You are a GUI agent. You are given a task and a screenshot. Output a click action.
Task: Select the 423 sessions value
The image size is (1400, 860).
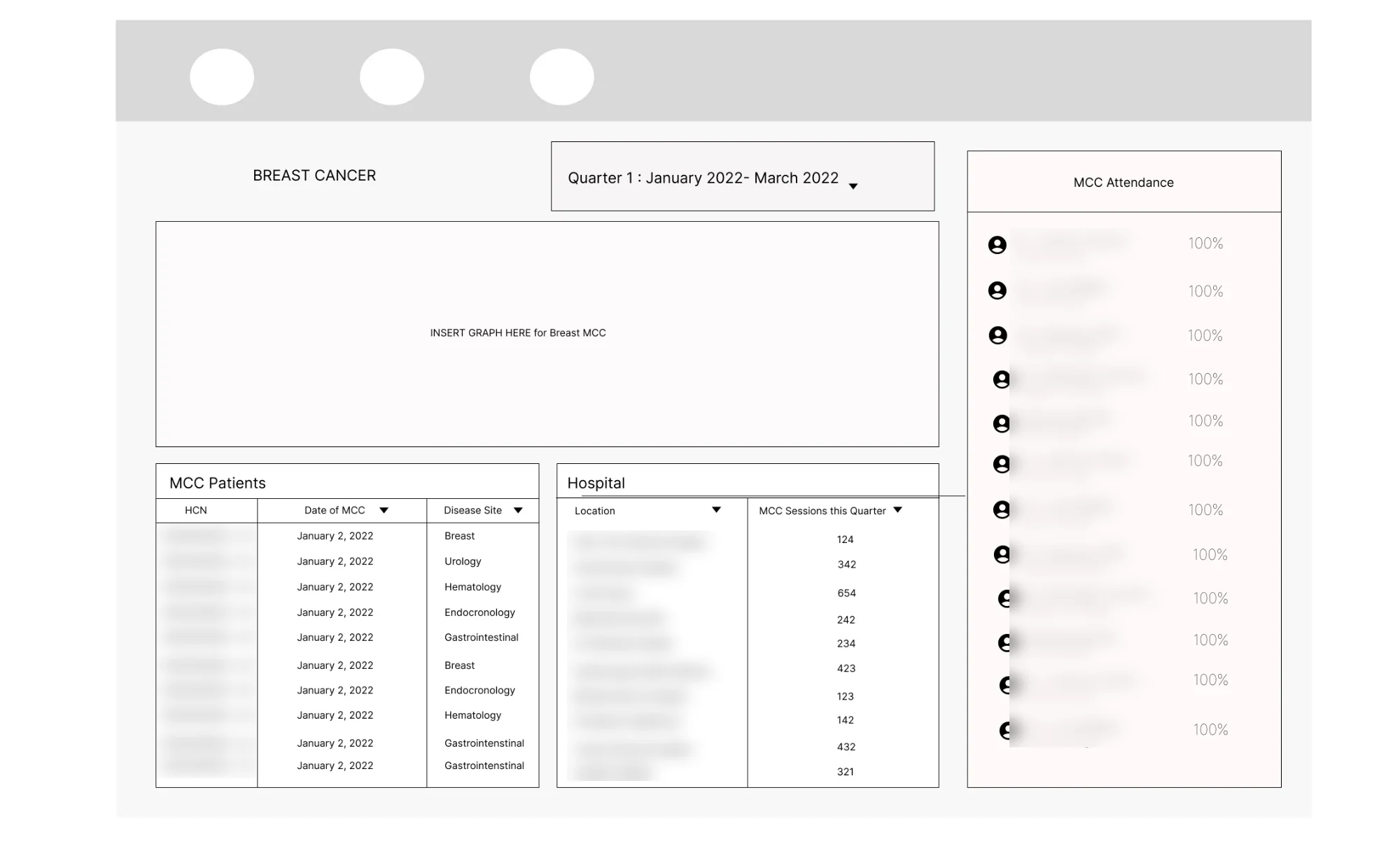(846, 669)
